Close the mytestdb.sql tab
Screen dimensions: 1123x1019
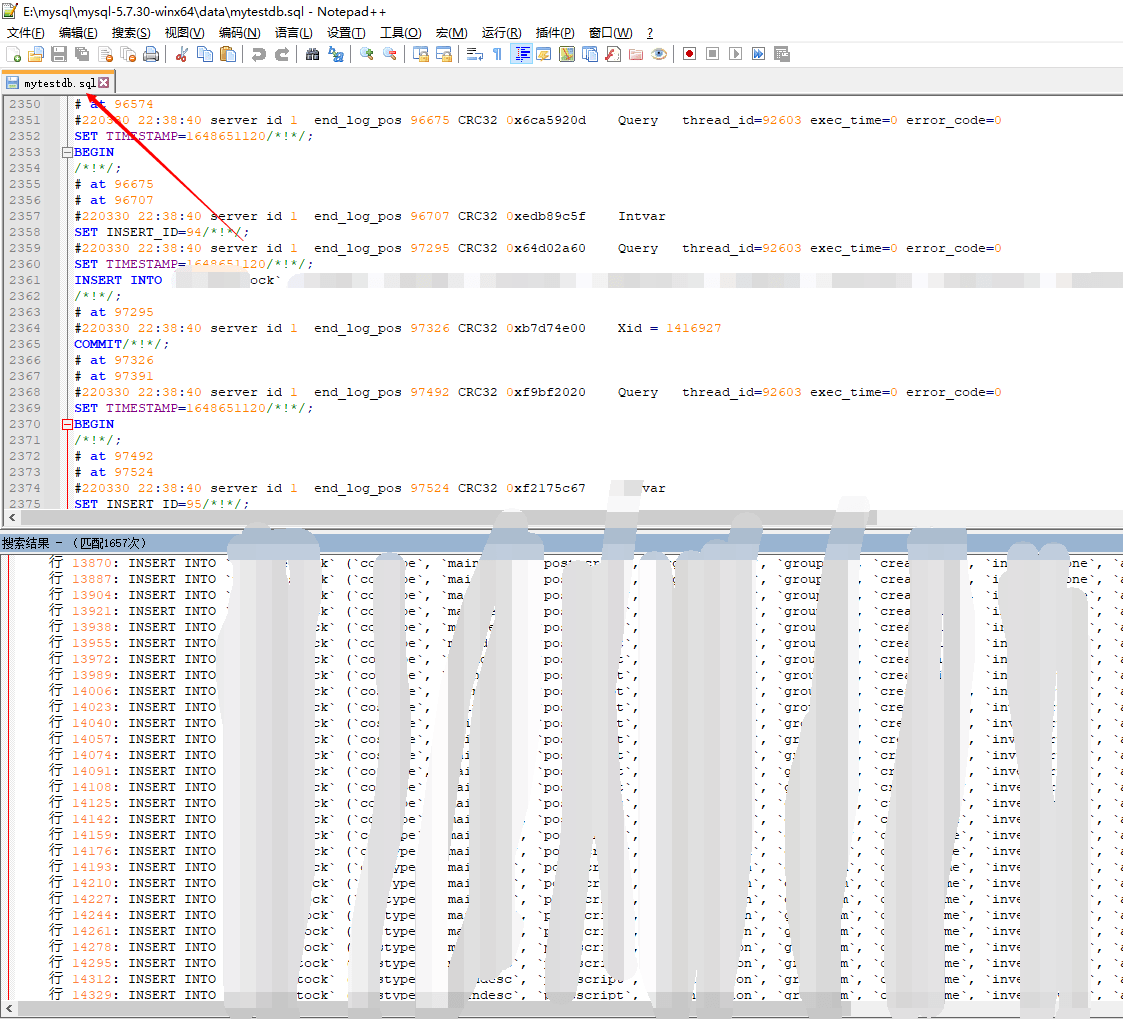[103, 83]
